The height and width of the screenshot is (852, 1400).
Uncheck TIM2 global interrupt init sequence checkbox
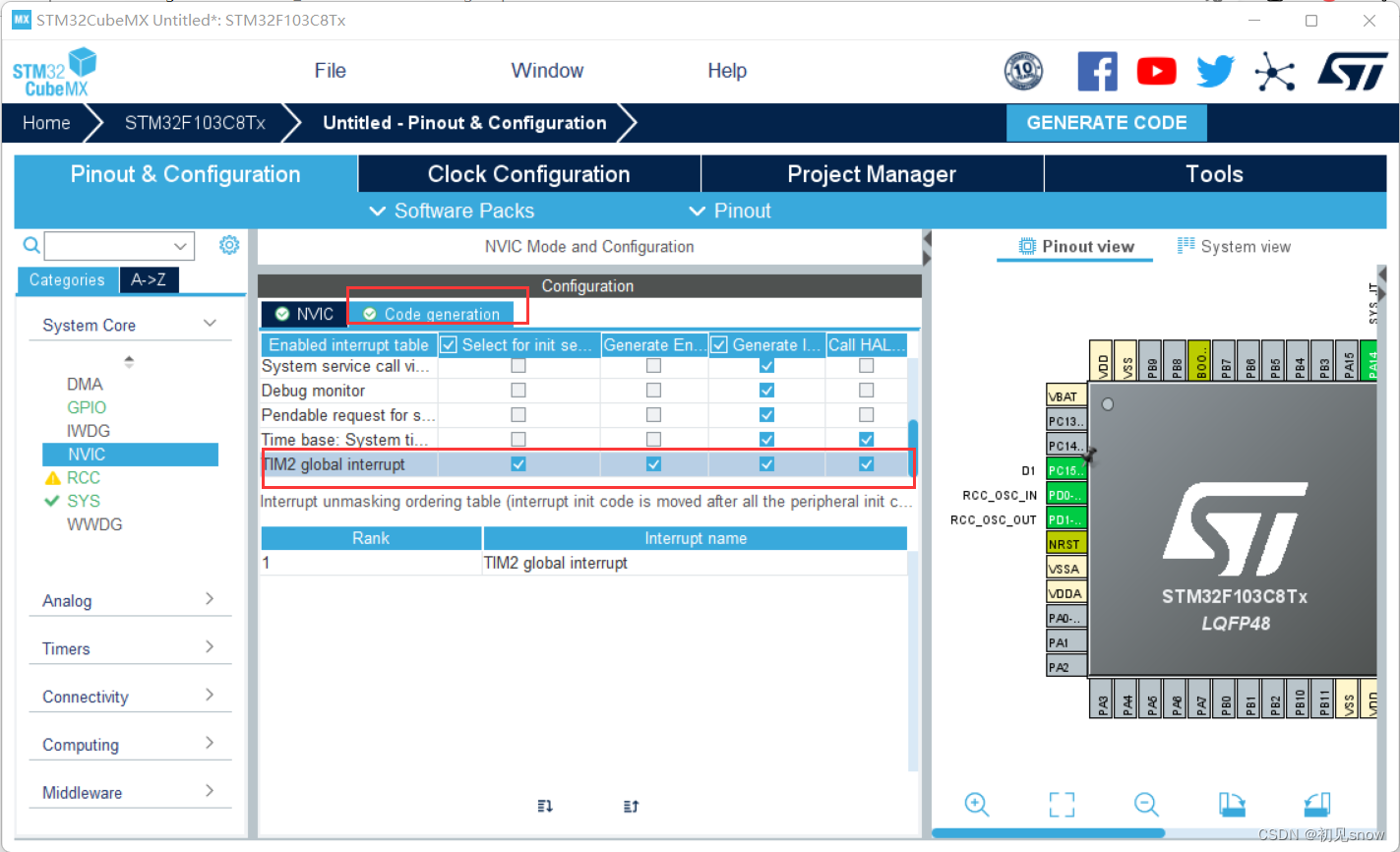pyautogui.click(x=518, y=463)
